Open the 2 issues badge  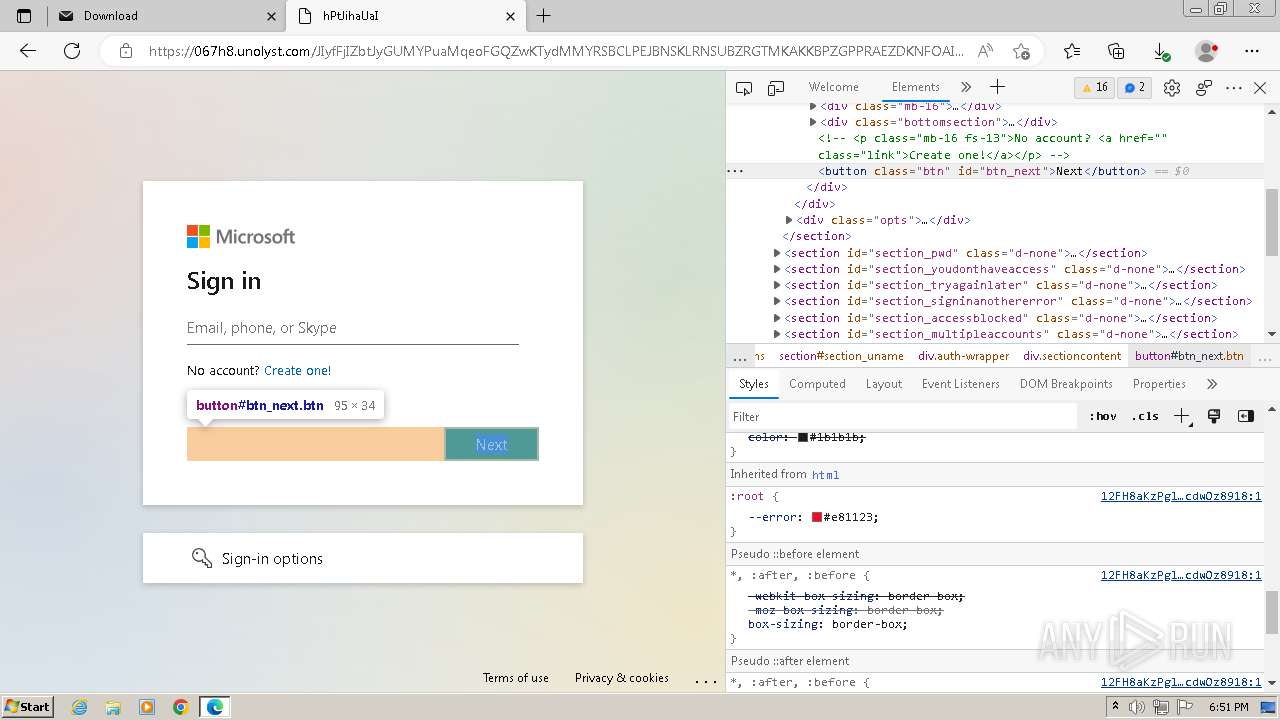pos(1135,88)
